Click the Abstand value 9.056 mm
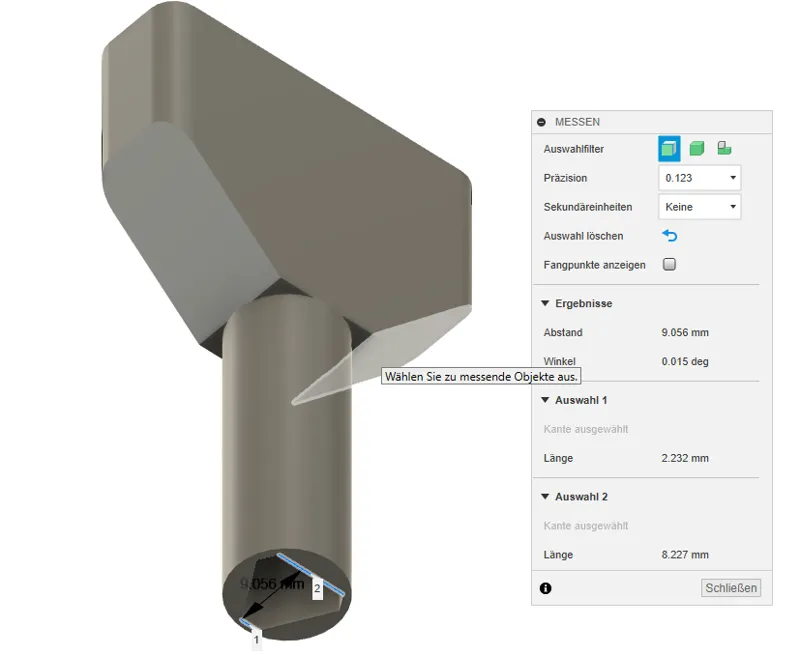 pyautogui.click(x=685, y=333)
